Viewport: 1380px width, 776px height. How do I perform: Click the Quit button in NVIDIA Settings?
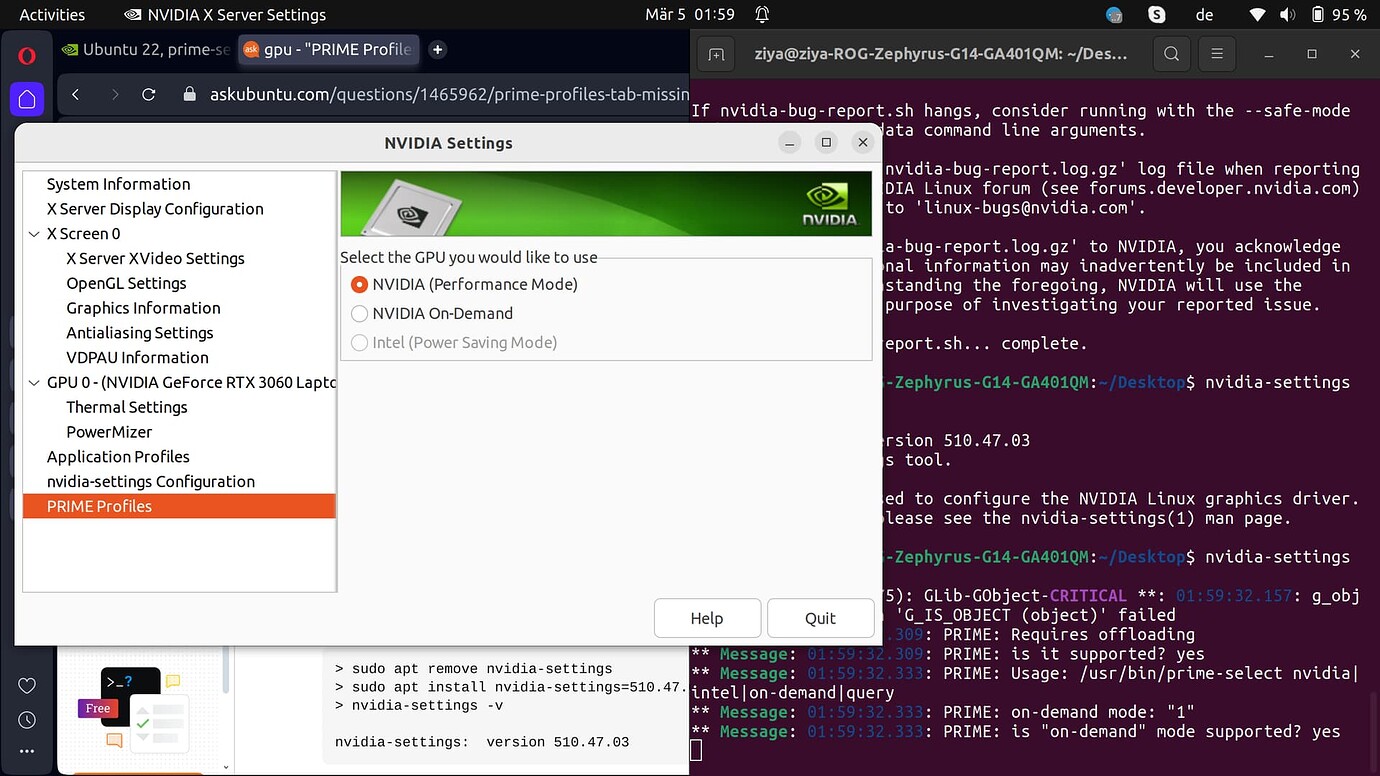[x=820, y=618]
